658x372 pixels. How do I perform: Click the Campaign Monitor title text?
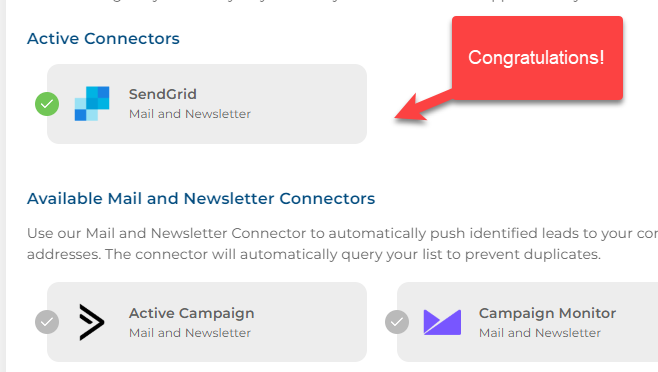click(x=547, y=313)
